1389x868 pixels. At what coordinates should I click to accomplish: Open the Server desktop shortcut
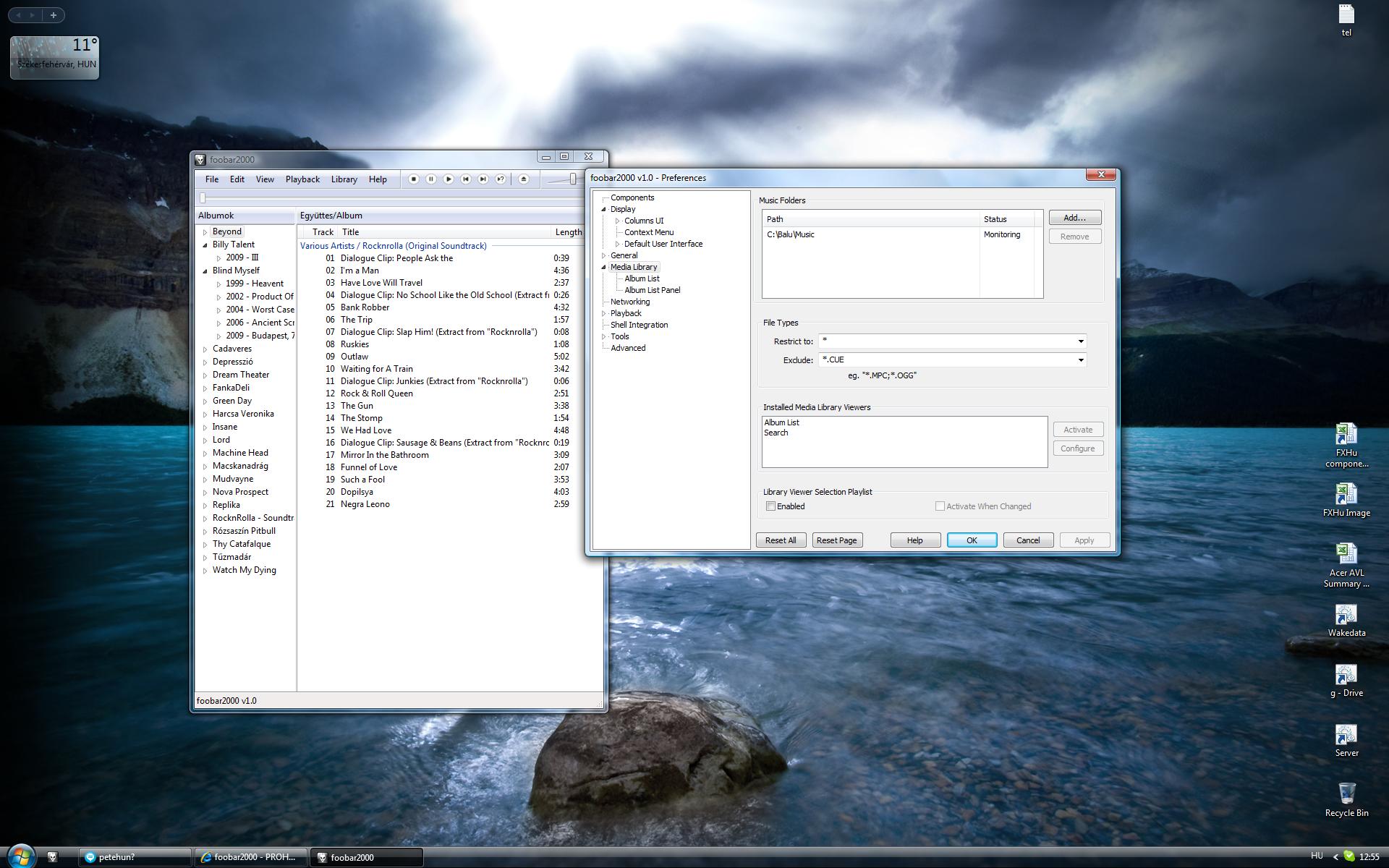(1346, 741)
